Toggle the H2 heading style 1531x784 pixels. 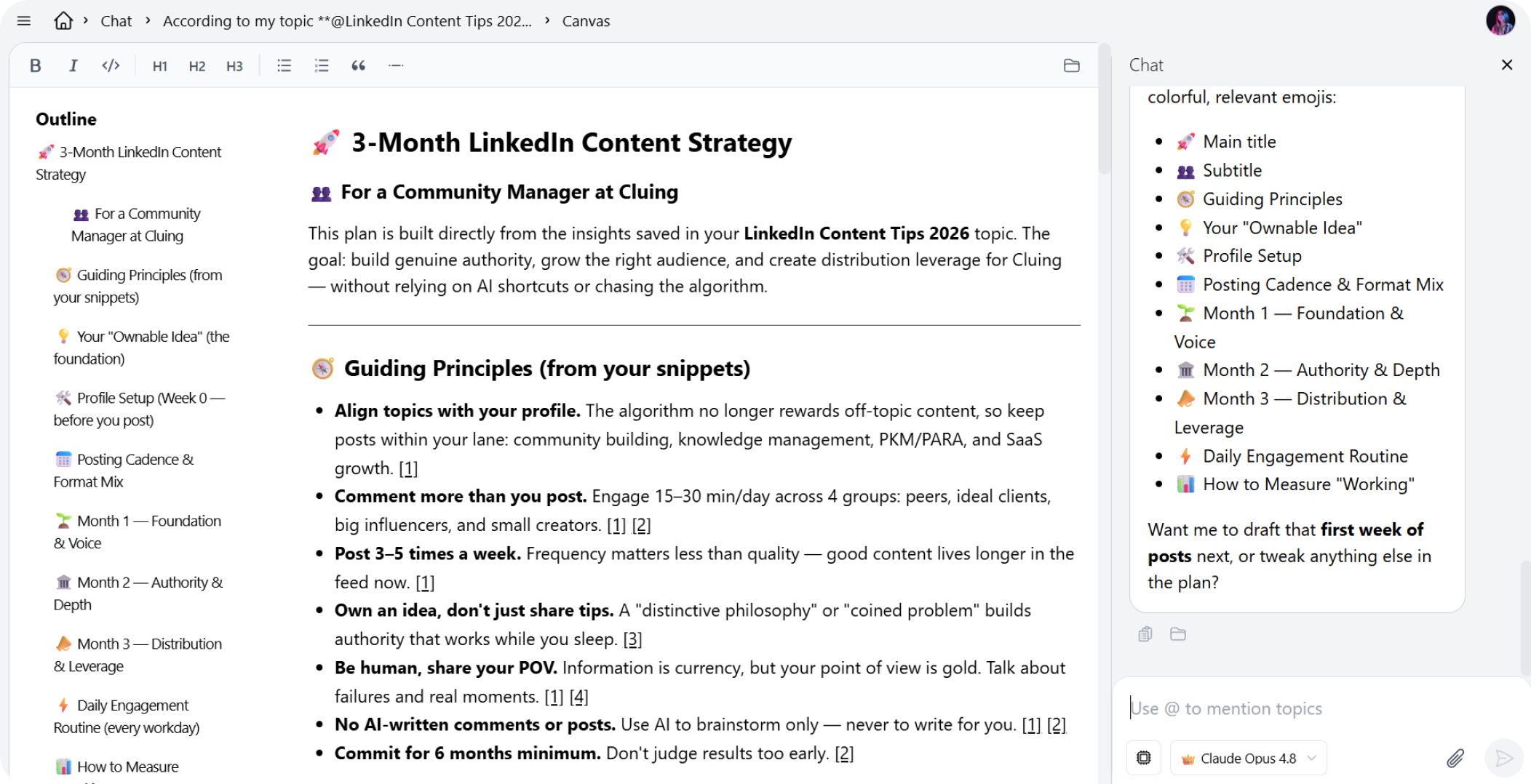(197, 66)
